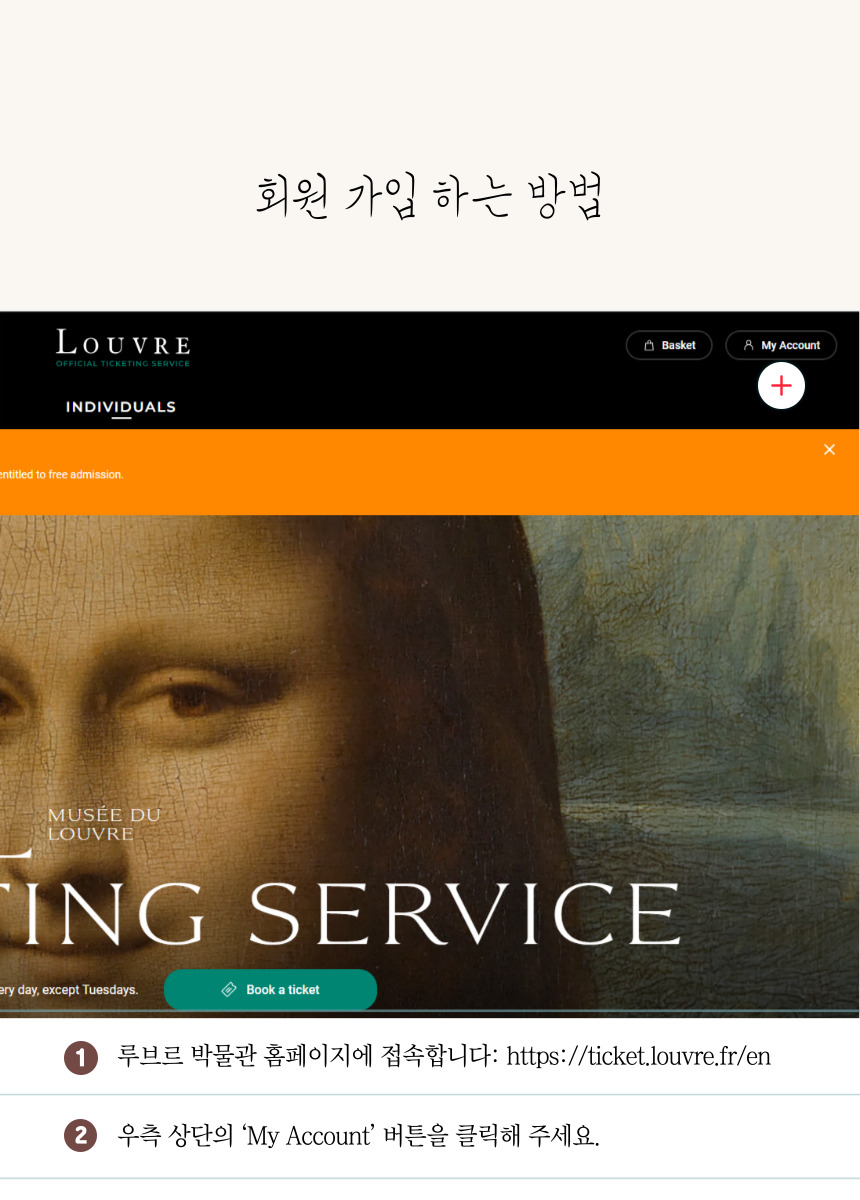
Task: Click the 'TING SERVICE' hero heading
Action: click(340, 913)
